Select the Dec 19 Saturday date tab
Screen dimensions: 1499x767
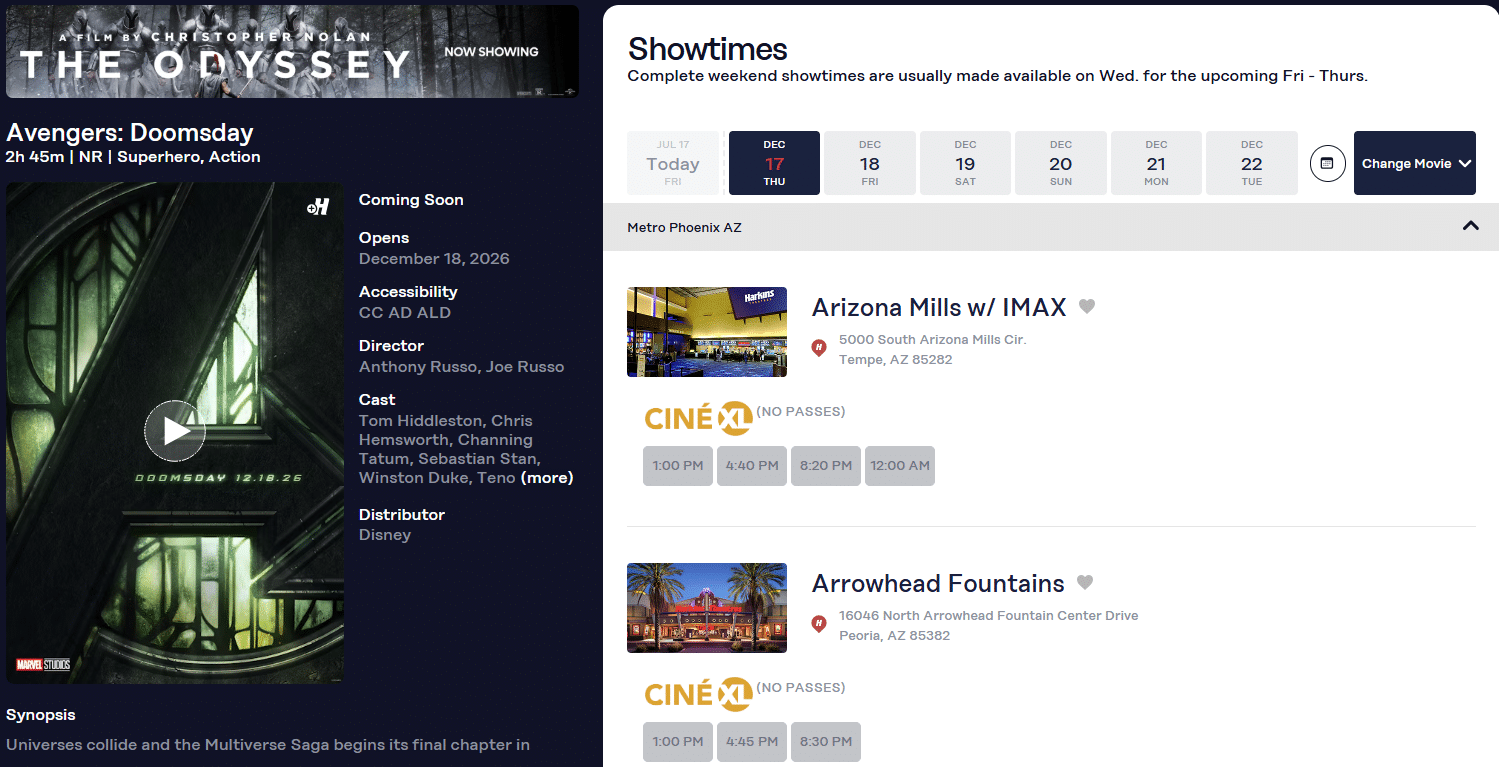pyautogui.click(x=965, y=163)
